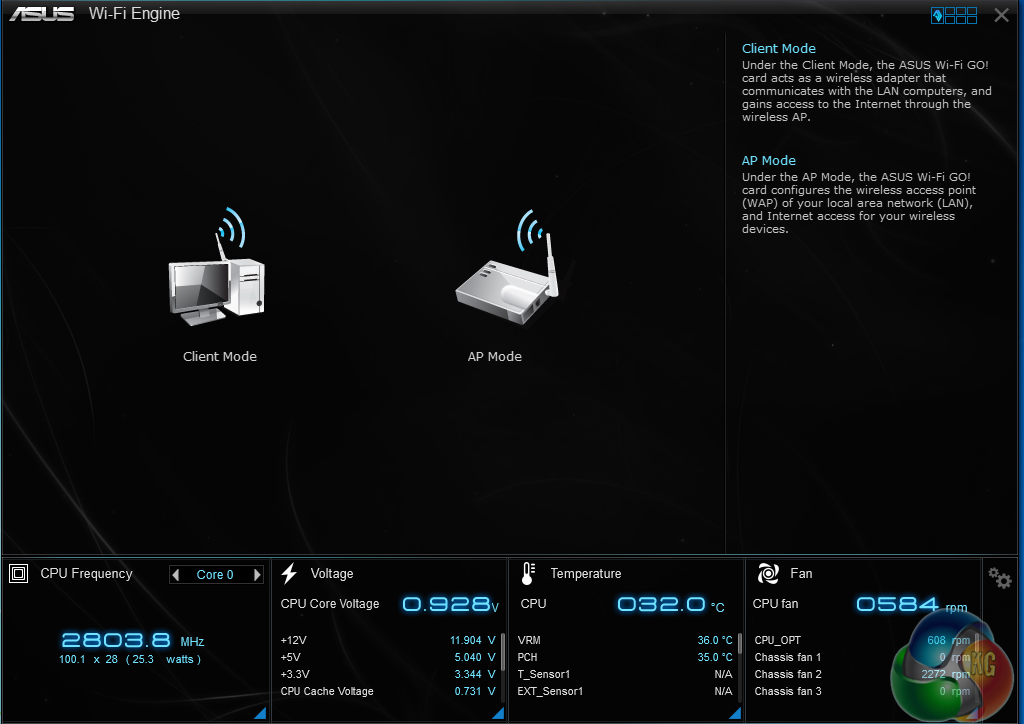Click the CPU Cache Voltage 0.731 V row
The width and height of the screenshot is (1024, 724).
(x=388, y=691)
